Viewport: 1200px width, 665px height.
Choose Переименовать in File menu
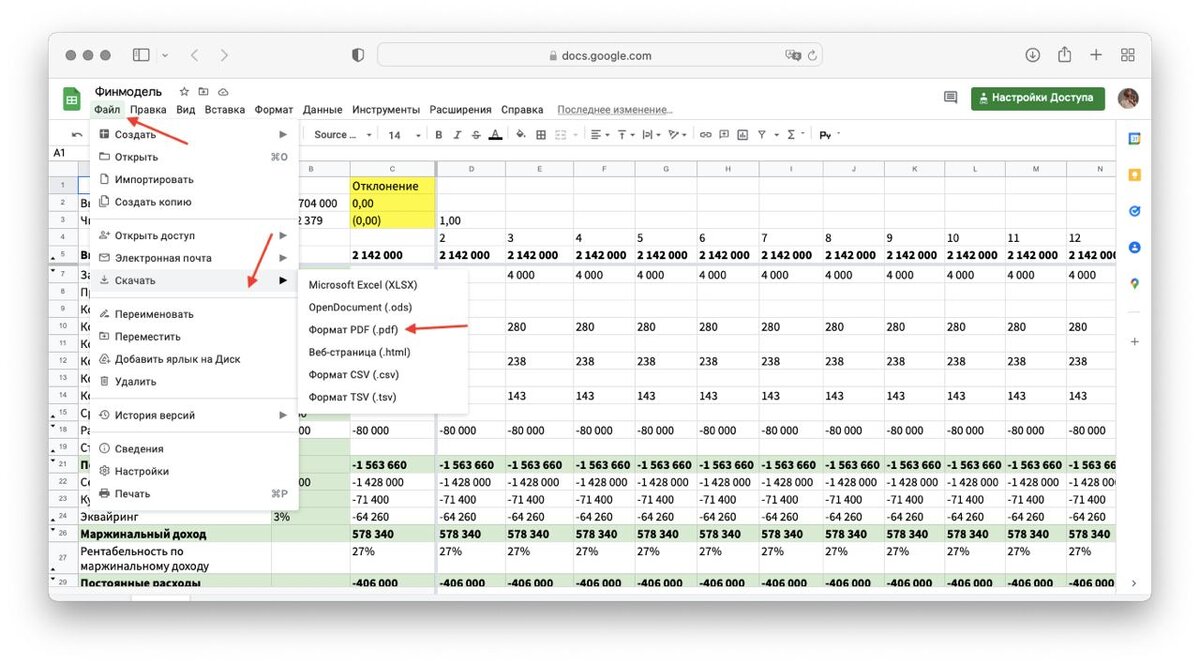coord(194,314)
